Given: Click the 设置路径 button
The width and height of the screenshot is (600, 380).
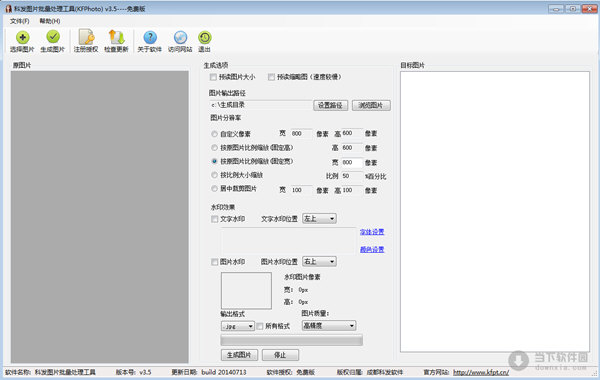Looking at the screenshot, I should click(331, 105).
